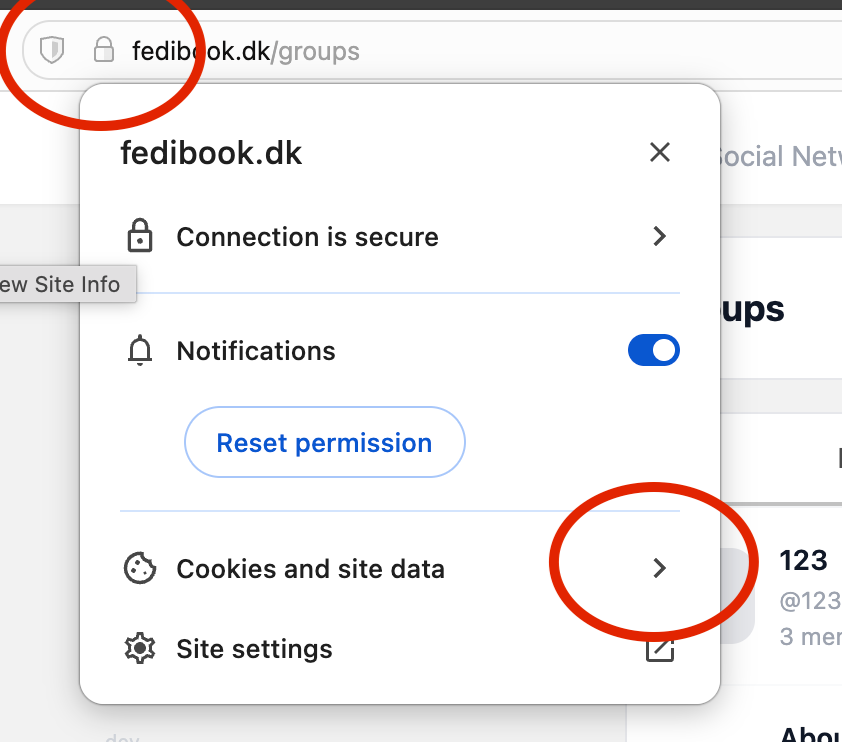Open the Site settings entry

click(254, 648)
